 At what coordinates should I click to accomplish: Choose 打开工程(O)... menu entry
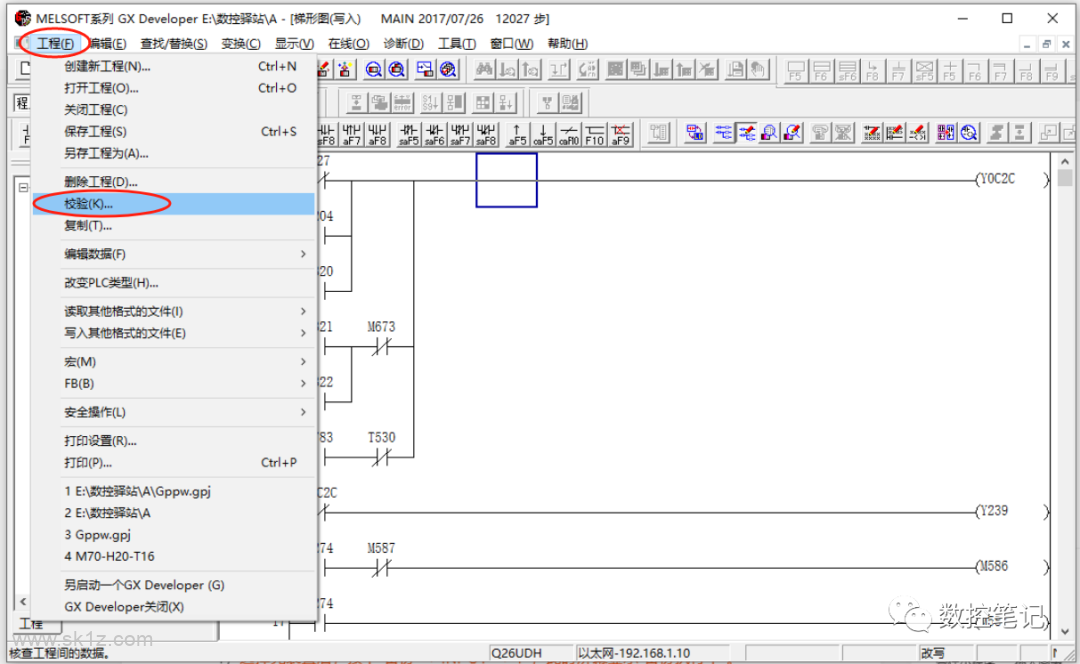click(x=174, y=88)
